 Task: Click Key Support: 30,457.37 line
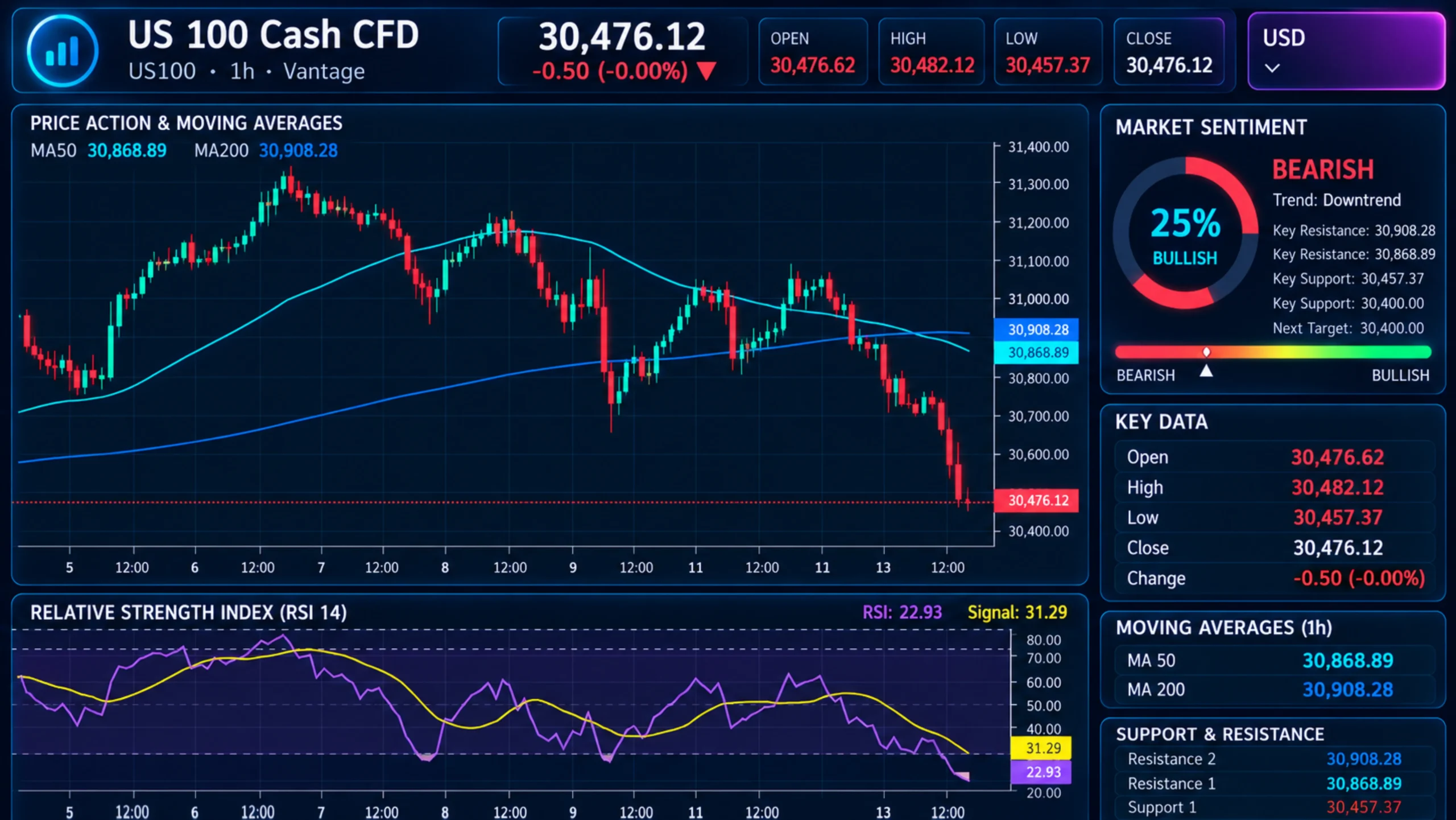tap(1348, 279)
